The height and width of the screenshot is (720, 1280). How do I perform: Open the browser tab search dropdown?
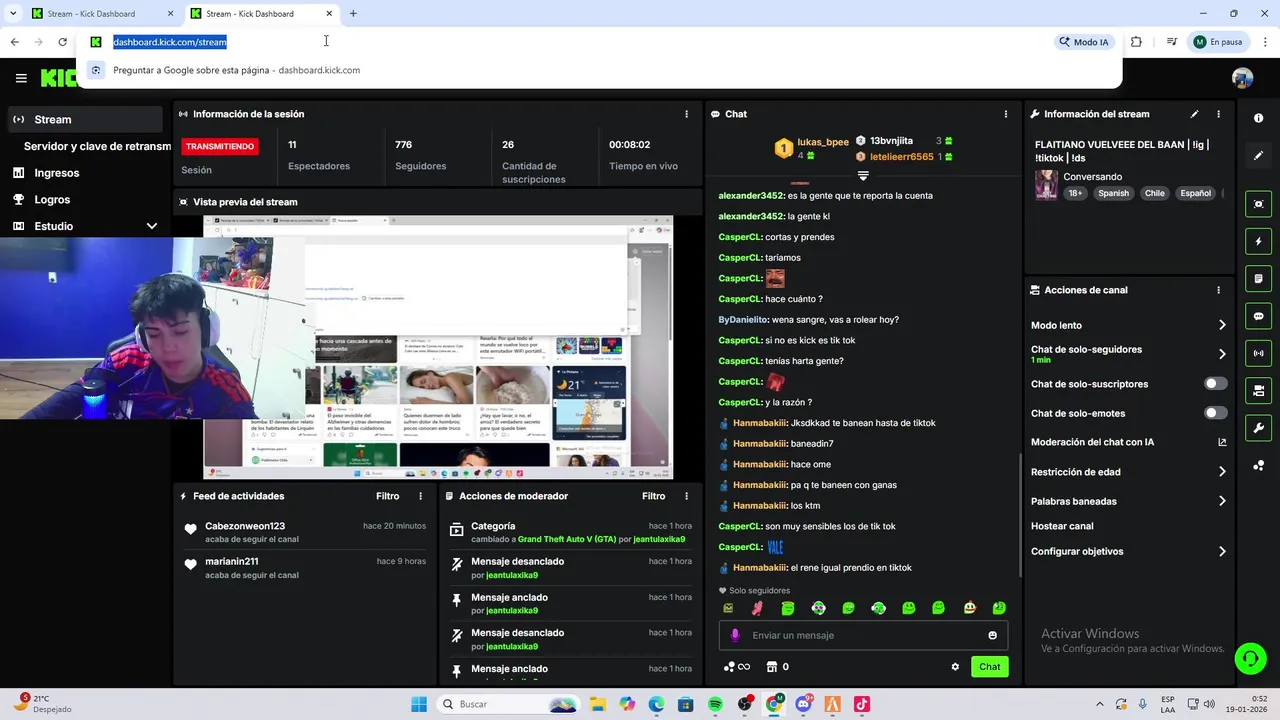pyautogui.click(x=13, y=14)
